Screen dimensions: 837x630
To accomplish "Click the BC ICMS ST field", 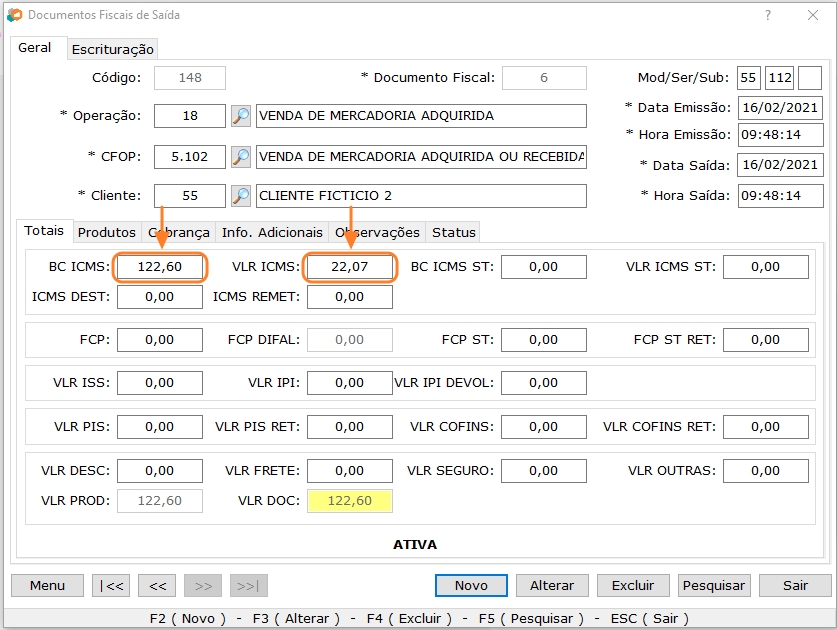I will pos(544,267).
